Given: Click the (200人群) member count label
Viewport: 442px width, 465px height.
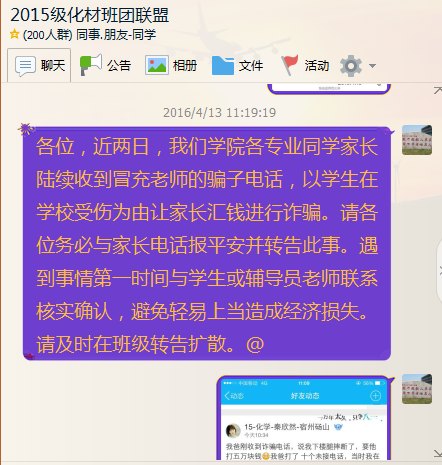Looking at the screenshot, I should point(47,34).
